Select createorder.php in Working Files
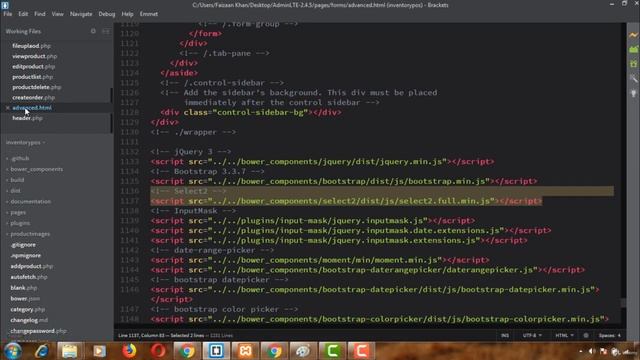Image resolution: width=640 pixels, height=360 pixels. [x=33, y=98]
